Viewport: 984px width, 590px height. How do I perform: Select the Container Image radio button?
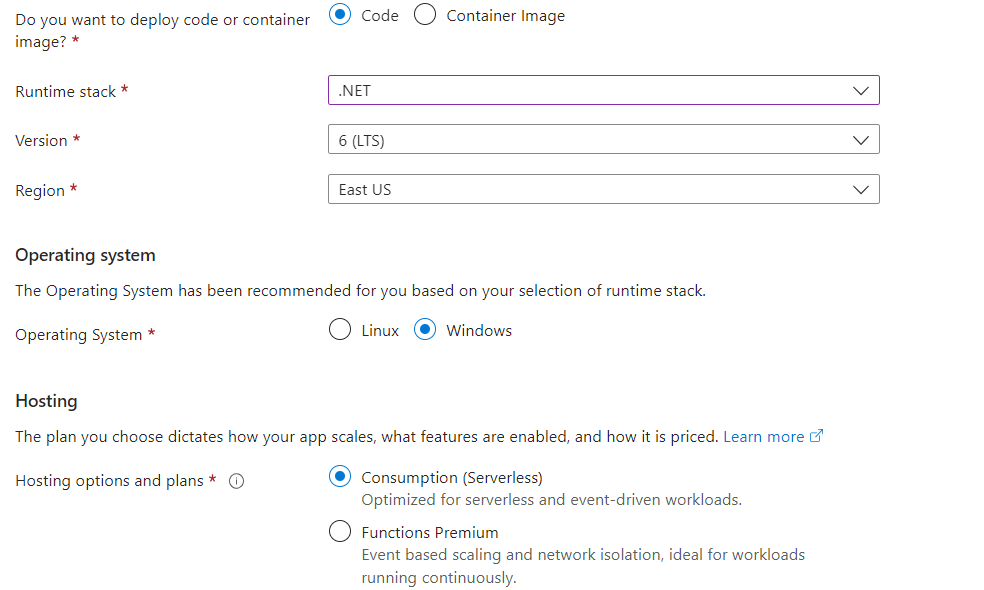click(425, 14)
